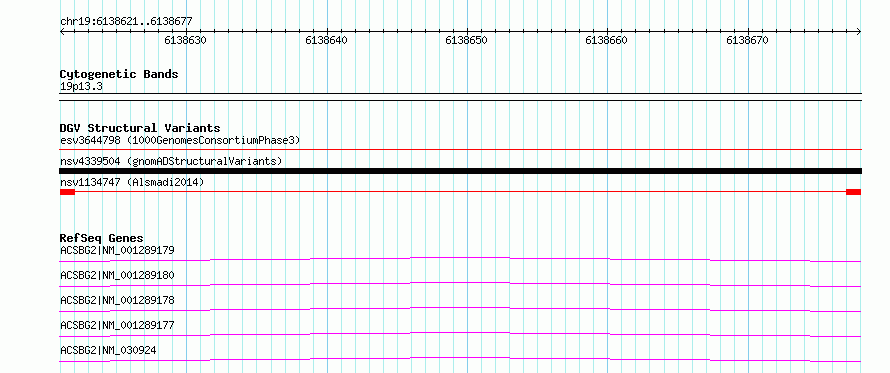Click right red block of nsv1134747
The image size is (890, 373).
tap(854, 192)
